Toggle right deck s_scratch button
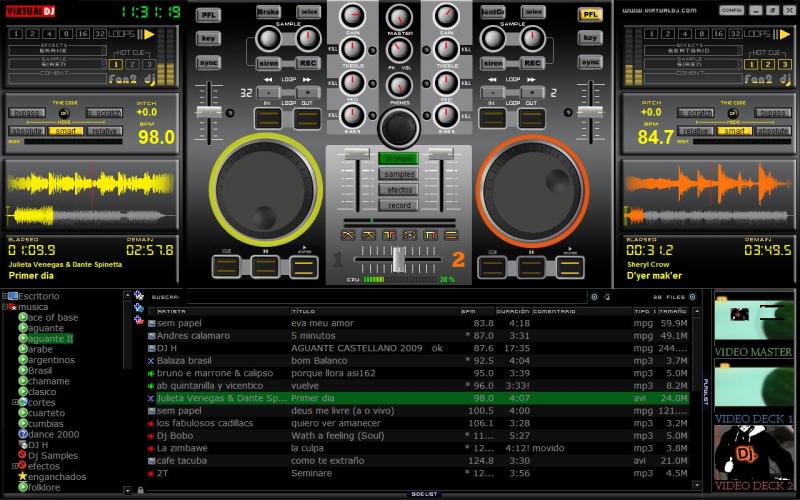The image size is (800, 500). click(x=695, y=113)
